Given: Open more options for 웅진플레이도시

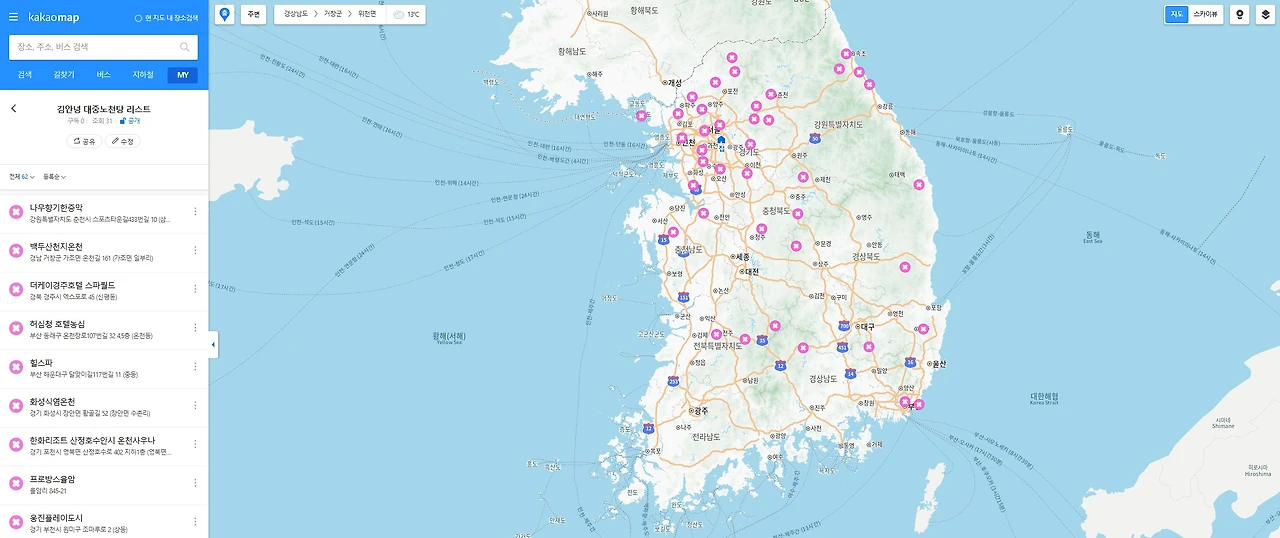Looking at the screenshot, I should click(x=195, y=522).
